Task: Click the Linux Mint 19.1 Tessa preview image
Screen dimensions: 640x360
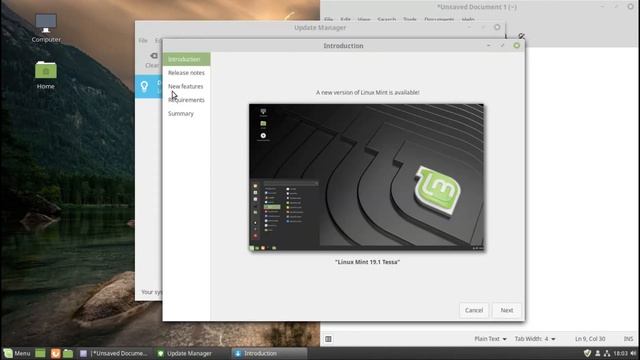Action: [367, 178]
